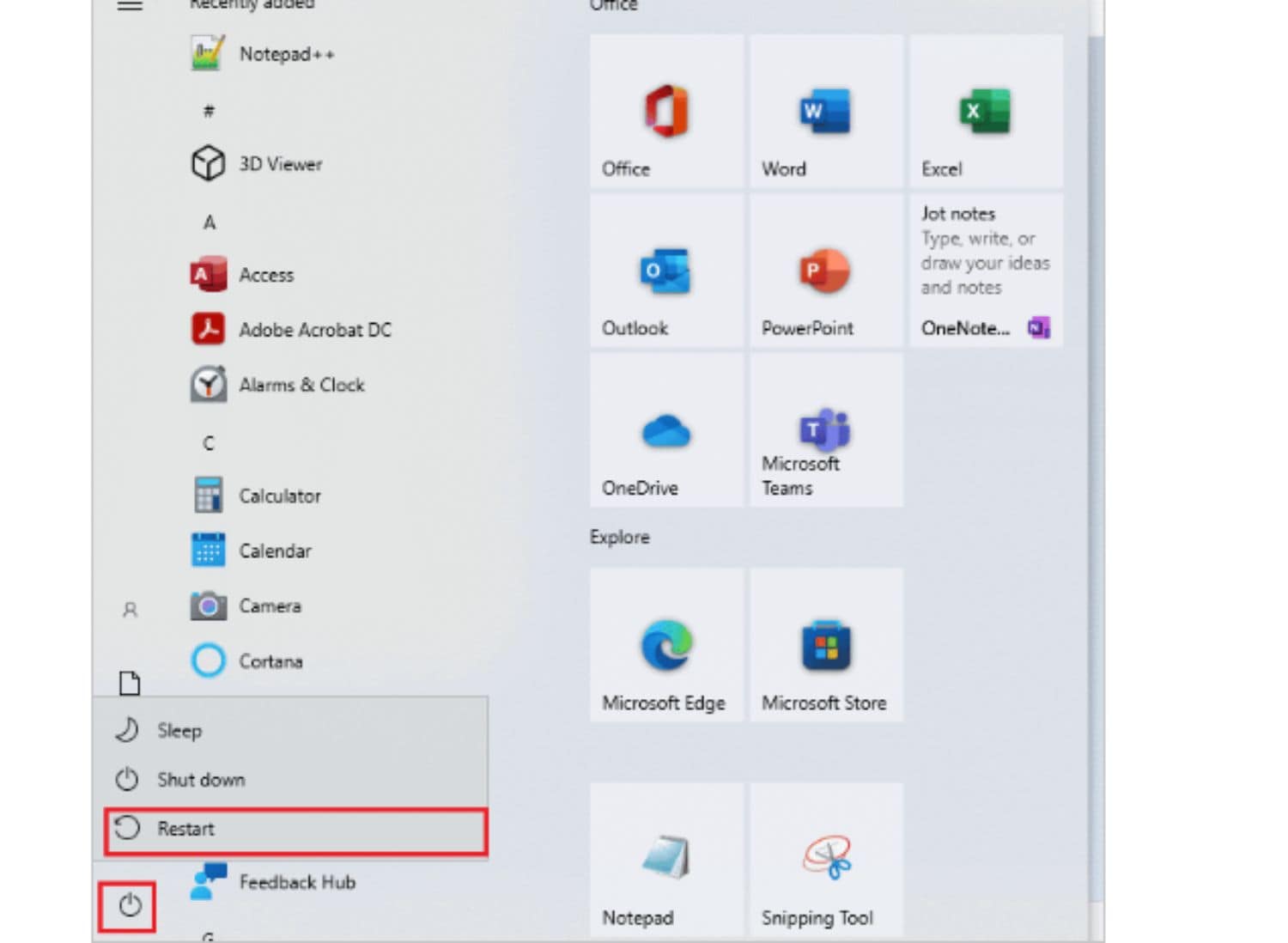The image size is (1288, 943).
Task: Open Feedback Hub app
Action: click(273, 882)
